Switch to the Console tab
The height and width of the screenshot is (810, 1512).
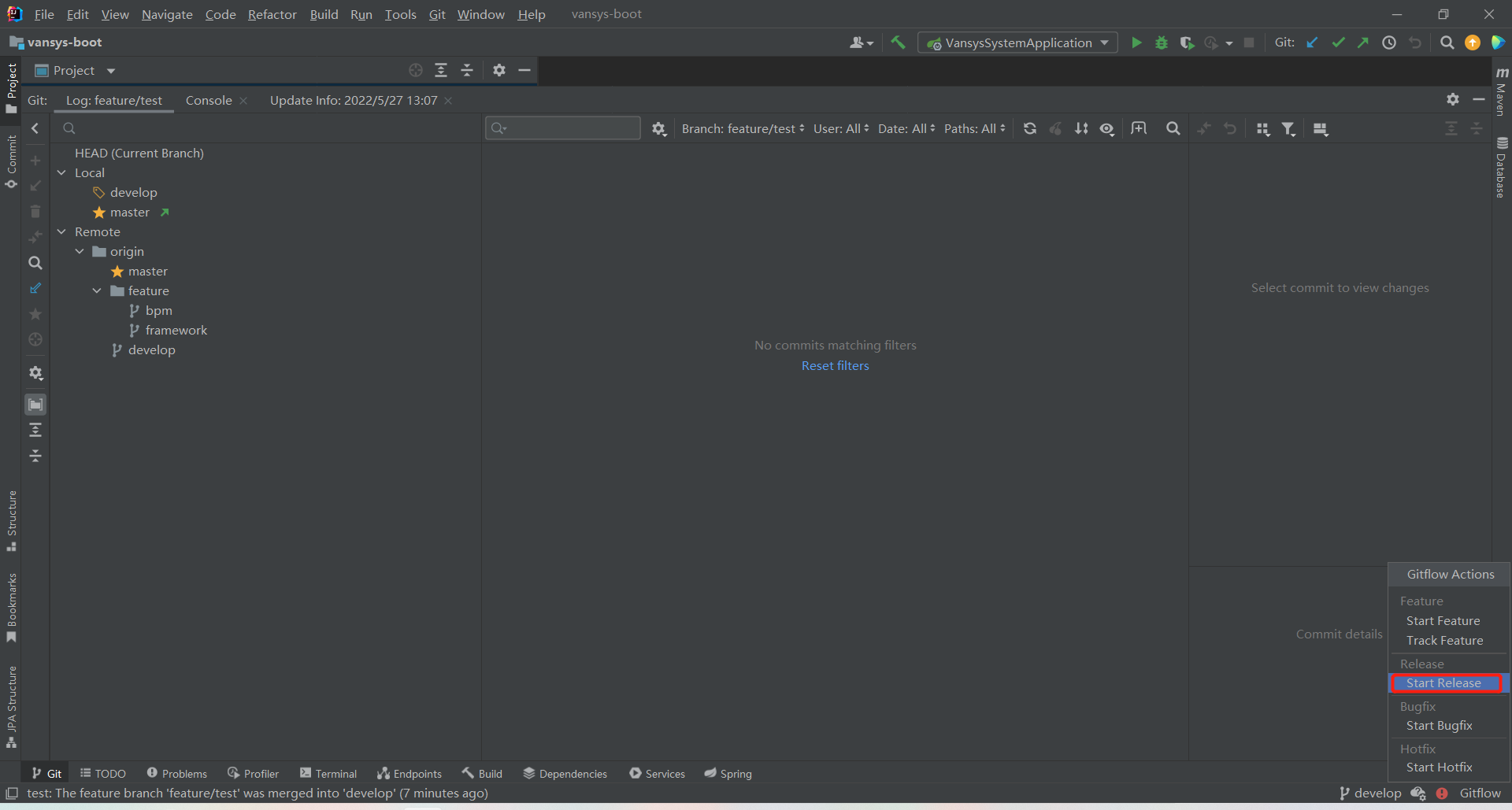(x=209, y=100)
